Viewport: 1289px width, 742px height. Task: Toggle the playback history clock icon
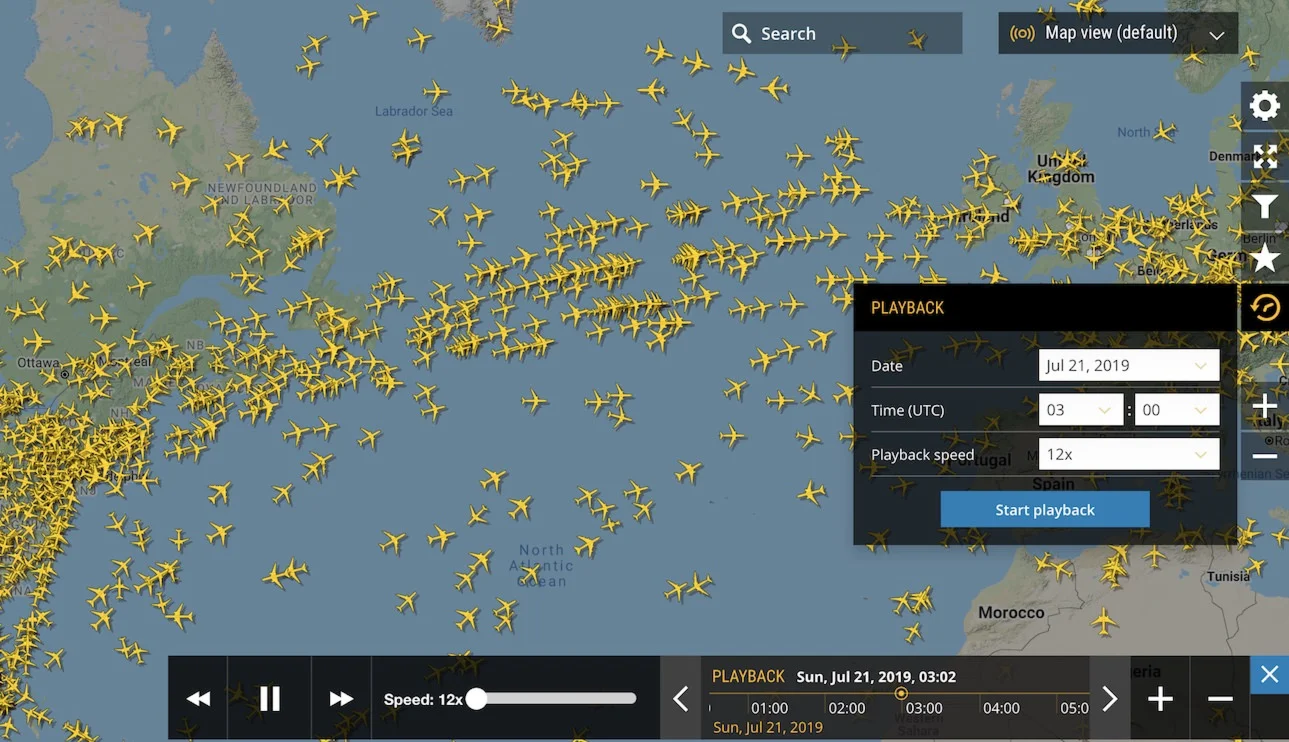[1265, 308]
